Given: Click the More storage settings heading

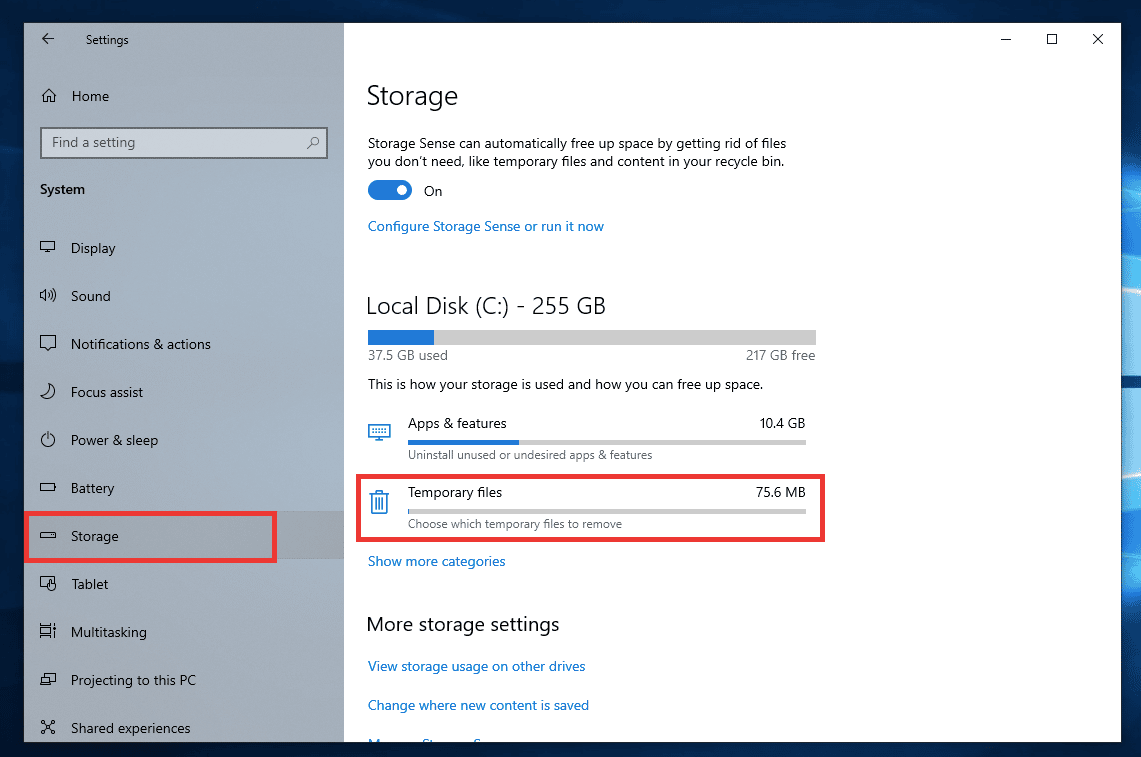Looking at the screenshot, I should point(463,625).
